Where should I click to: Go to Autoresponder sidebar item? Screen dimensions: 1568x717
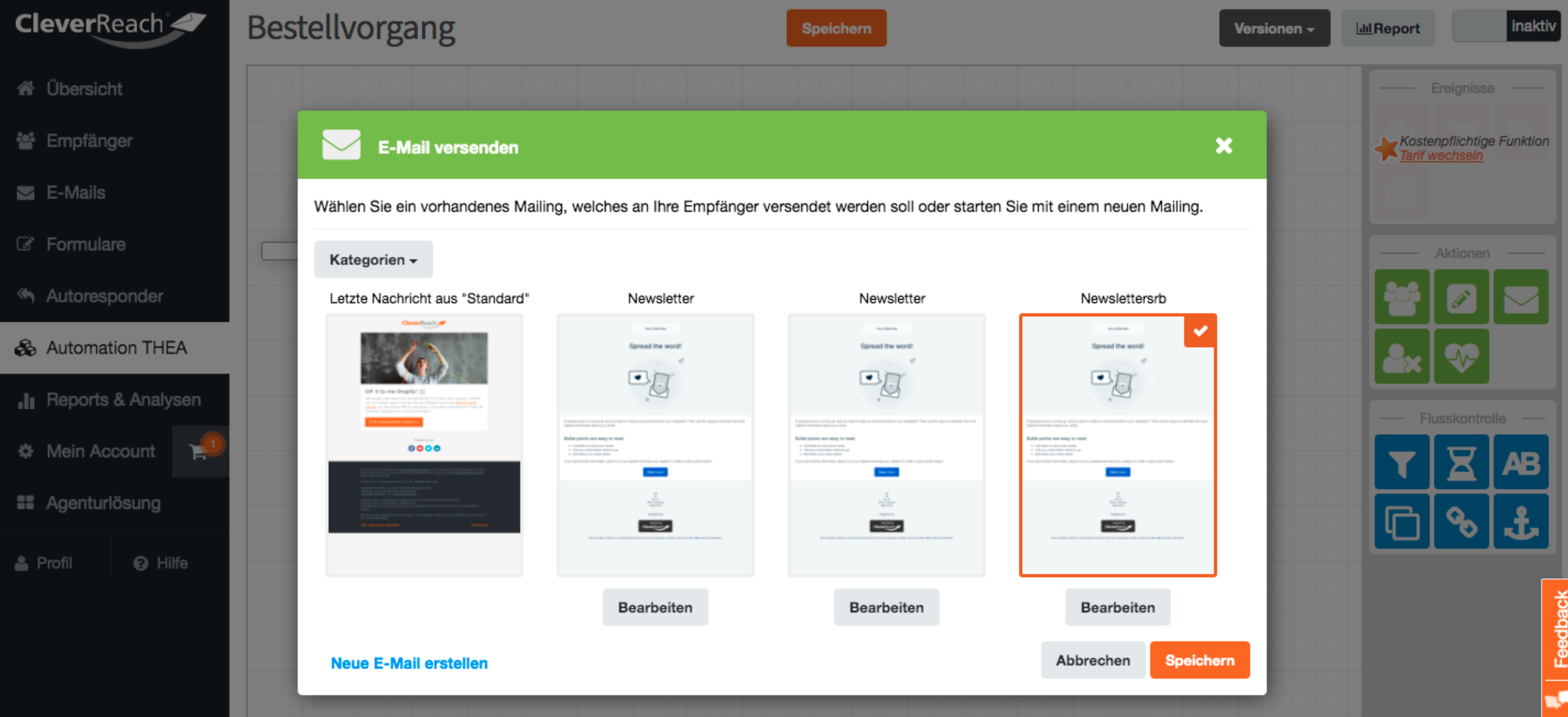(x=104, y=296)
